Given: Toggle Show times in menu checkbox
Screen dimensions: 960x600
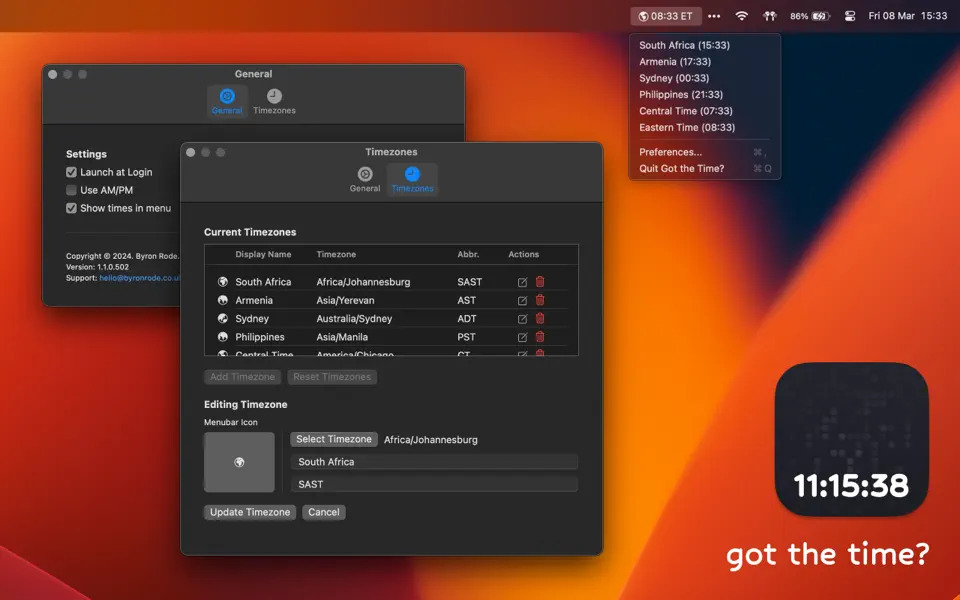Looking at the screenshot, I should point(72,208).
